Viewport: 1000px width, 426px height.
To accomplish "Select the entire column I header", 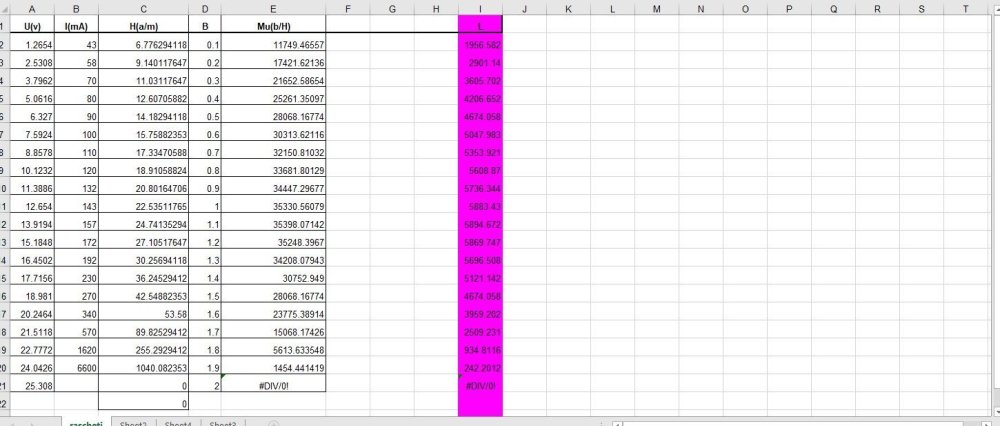I will click(x=480, y=8).
